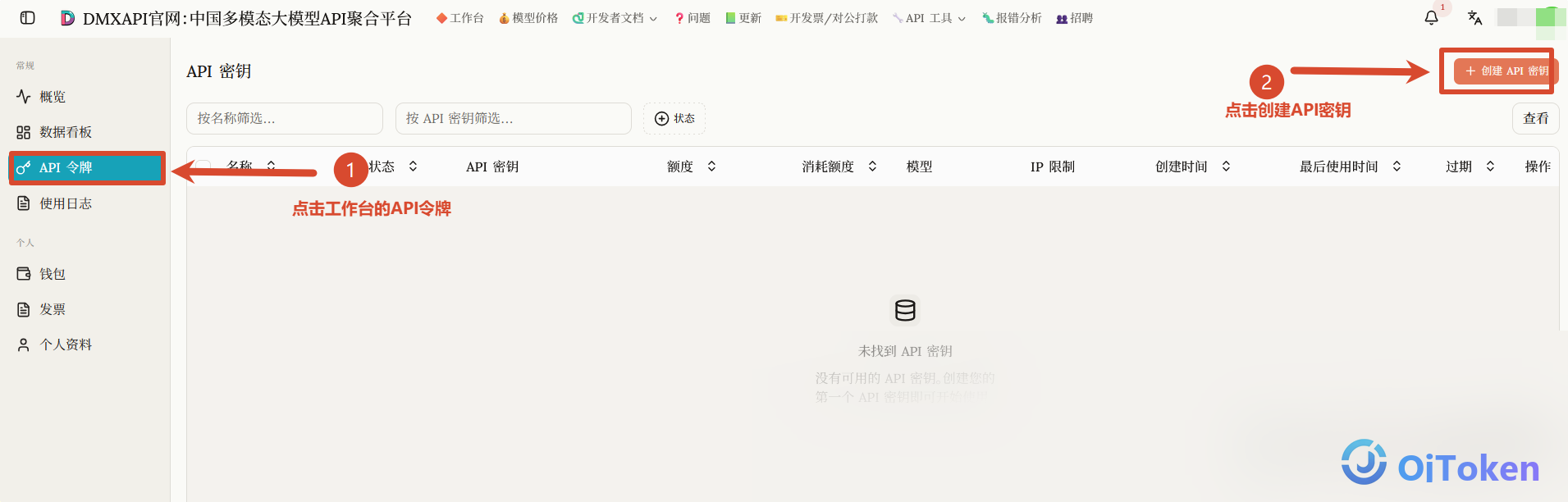
Task: Expand the 开发者文档 dropdown
Action: (x=615, y=18)
